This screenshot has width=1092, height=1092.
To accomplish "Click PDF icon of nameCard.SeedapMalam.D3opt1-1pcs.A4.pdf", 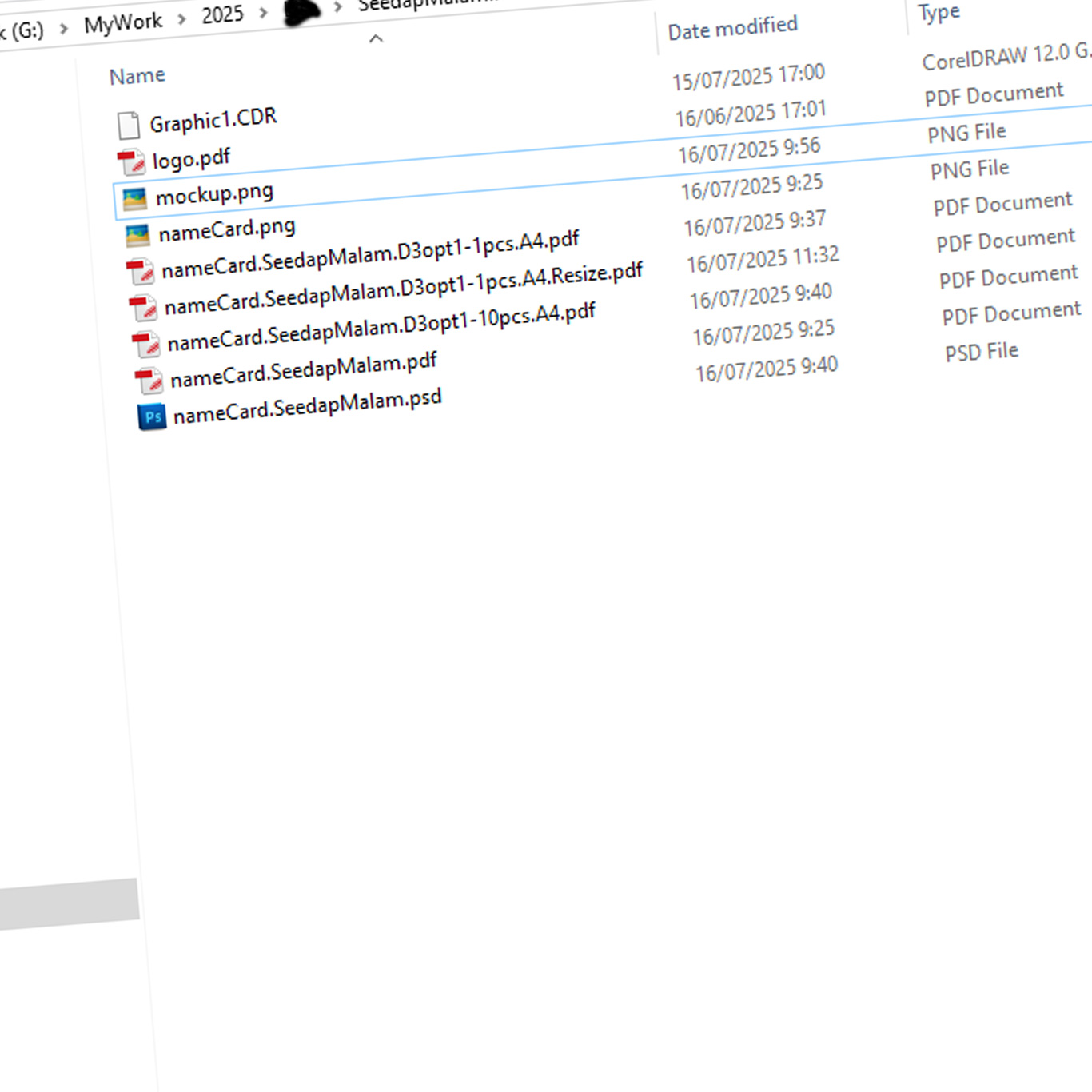I will tap(141, 272).
